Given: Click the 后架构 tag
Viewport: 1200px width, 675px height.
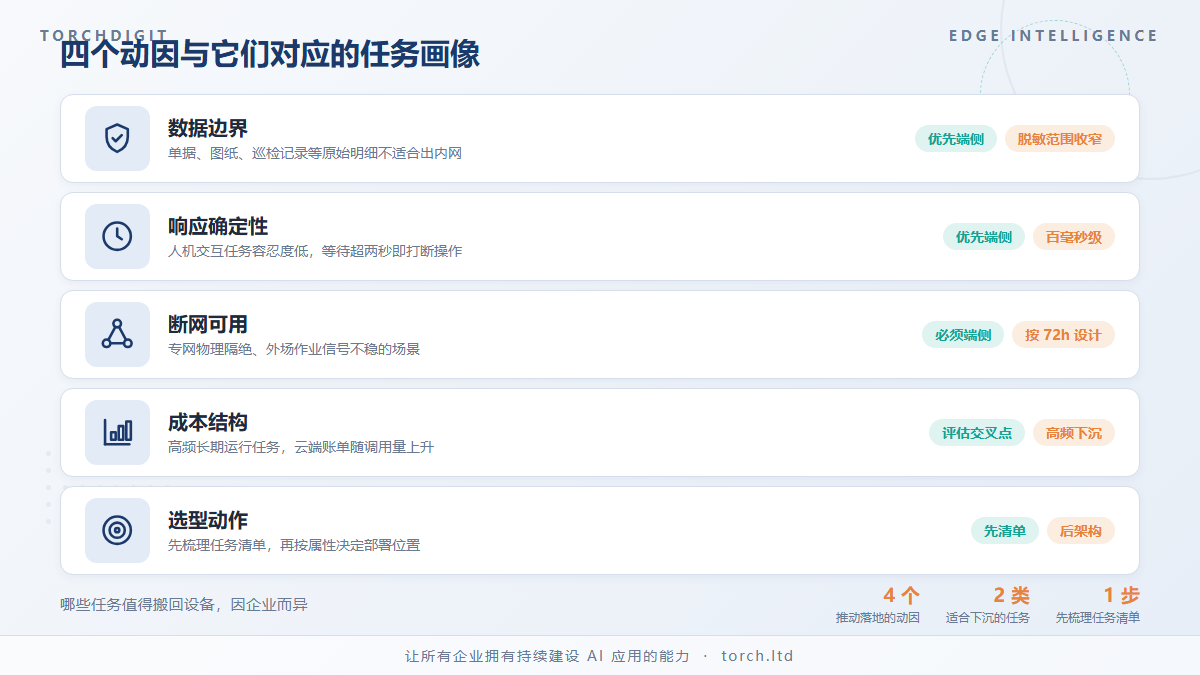Looking at the screenshot, I should pyautogui.click(x=1081, y=531).
